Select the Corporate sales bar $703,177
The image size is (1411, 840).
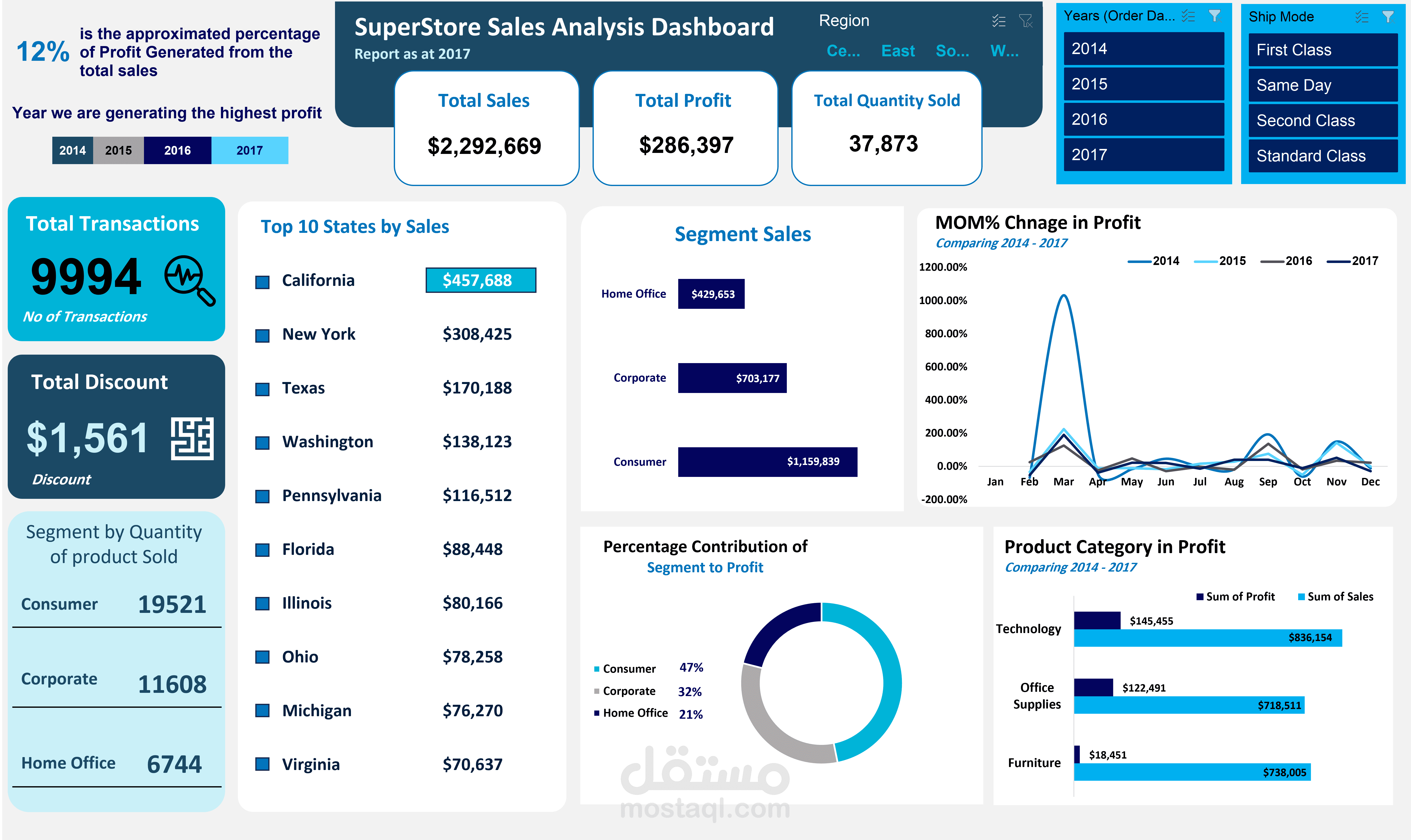(732, 378)
